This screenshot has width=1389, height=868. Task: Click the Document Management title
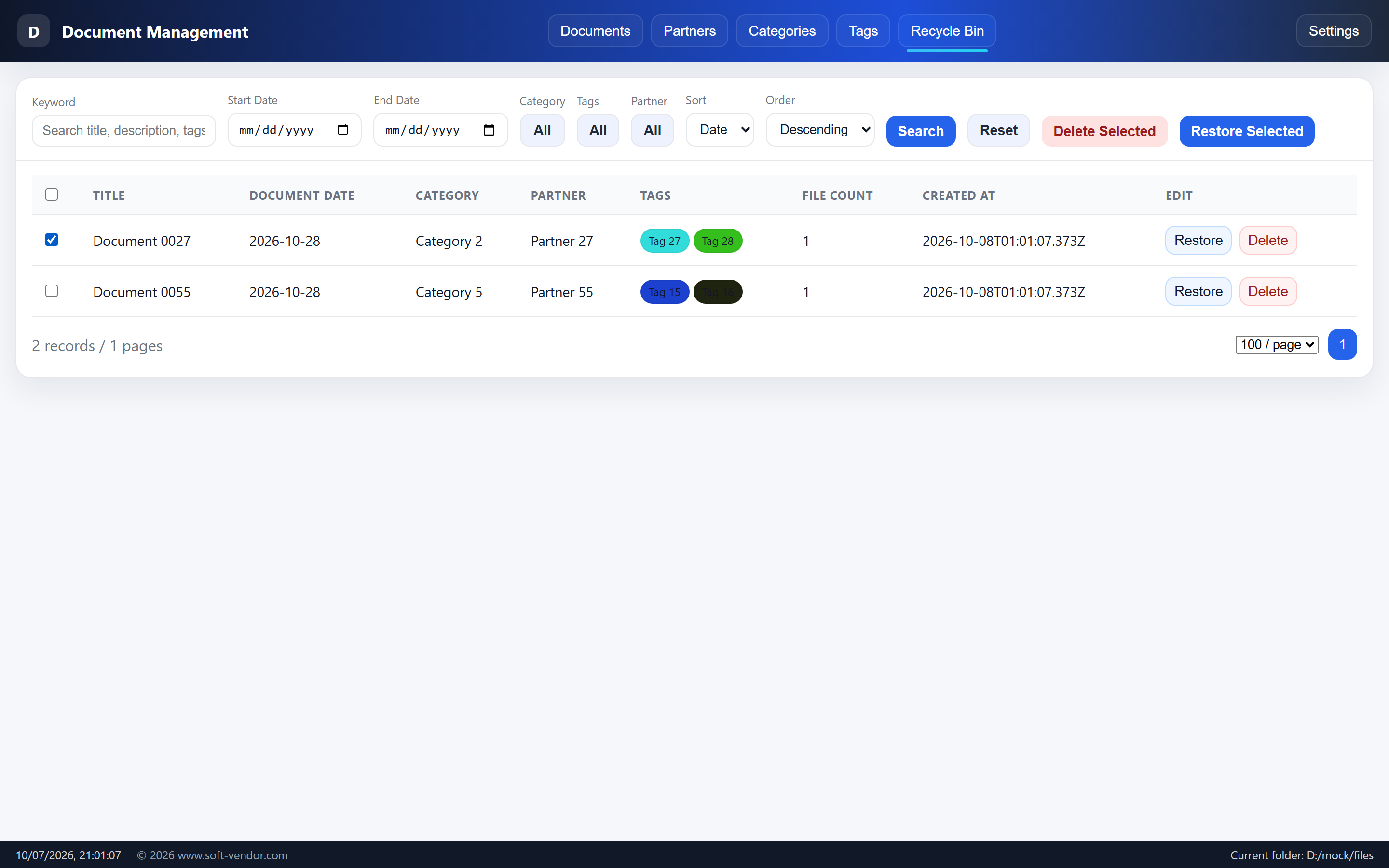click(x=155, y=31)
